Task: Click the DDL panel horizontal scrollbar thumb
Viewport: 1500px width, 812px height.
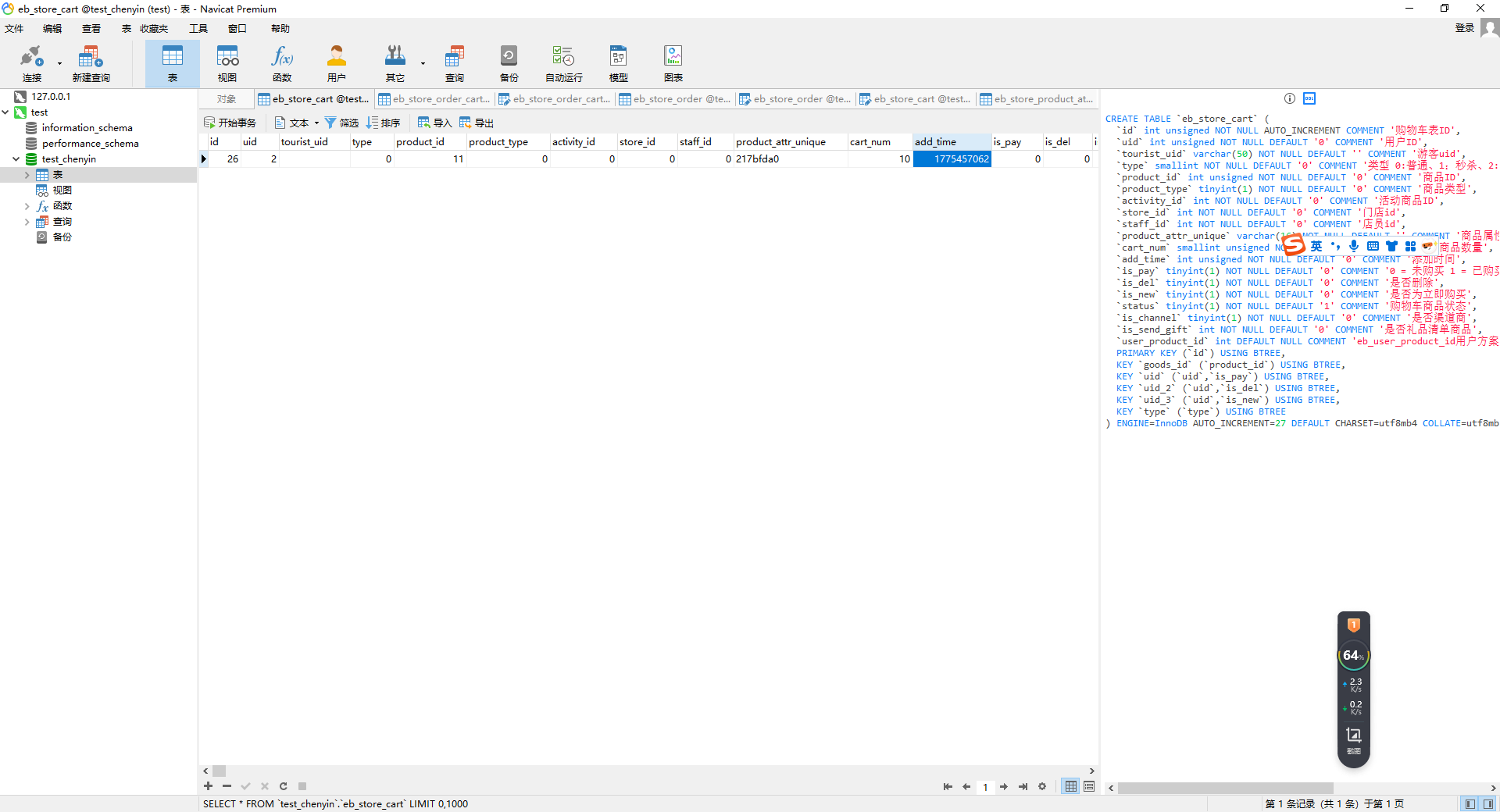Action: [x=1224, y=788]
